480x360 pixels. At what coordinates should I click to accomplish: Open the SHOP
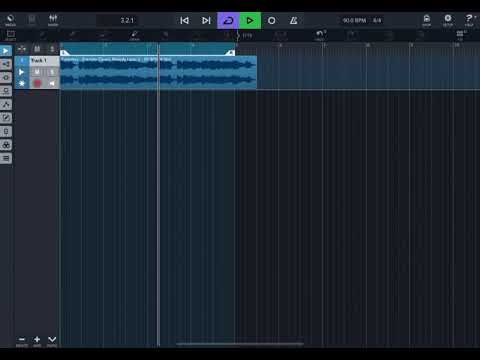(x=427, y=21)
